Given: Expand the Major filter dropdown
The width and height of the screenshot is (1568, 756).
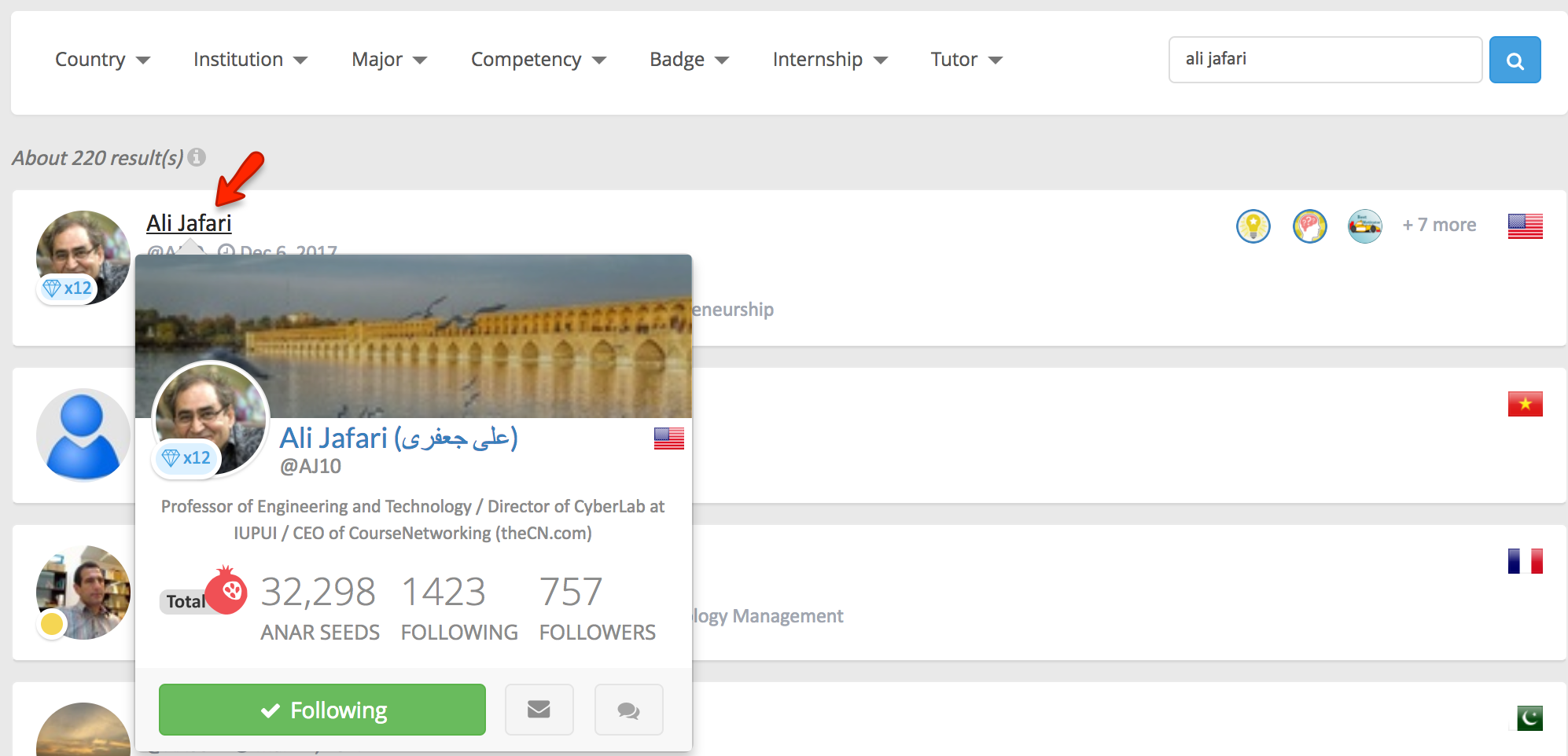Looking at the screenshot, I should [x=389, y=60].
